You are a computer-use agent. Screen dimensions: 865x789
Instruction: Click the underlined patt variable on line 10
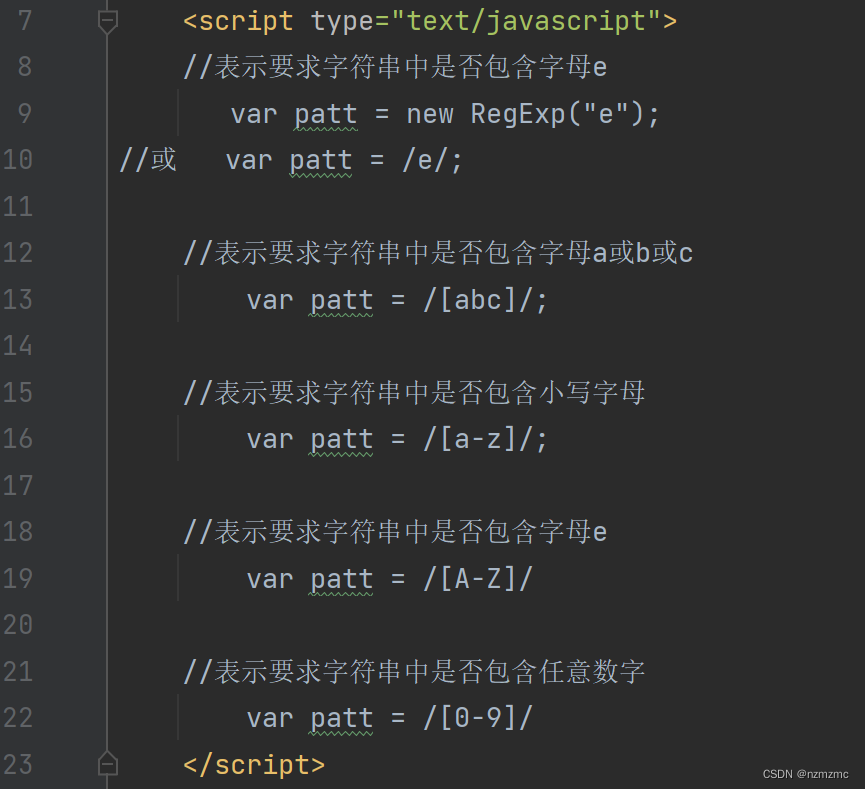[321, 162]
